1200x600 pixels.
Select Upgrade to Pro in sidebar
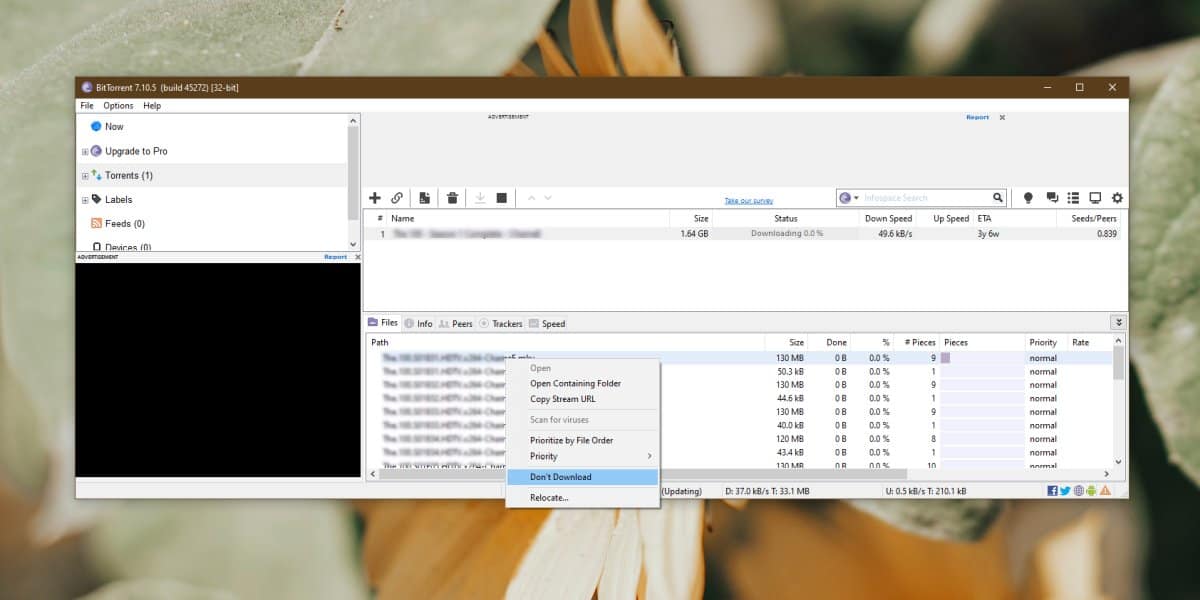[136, 151]
